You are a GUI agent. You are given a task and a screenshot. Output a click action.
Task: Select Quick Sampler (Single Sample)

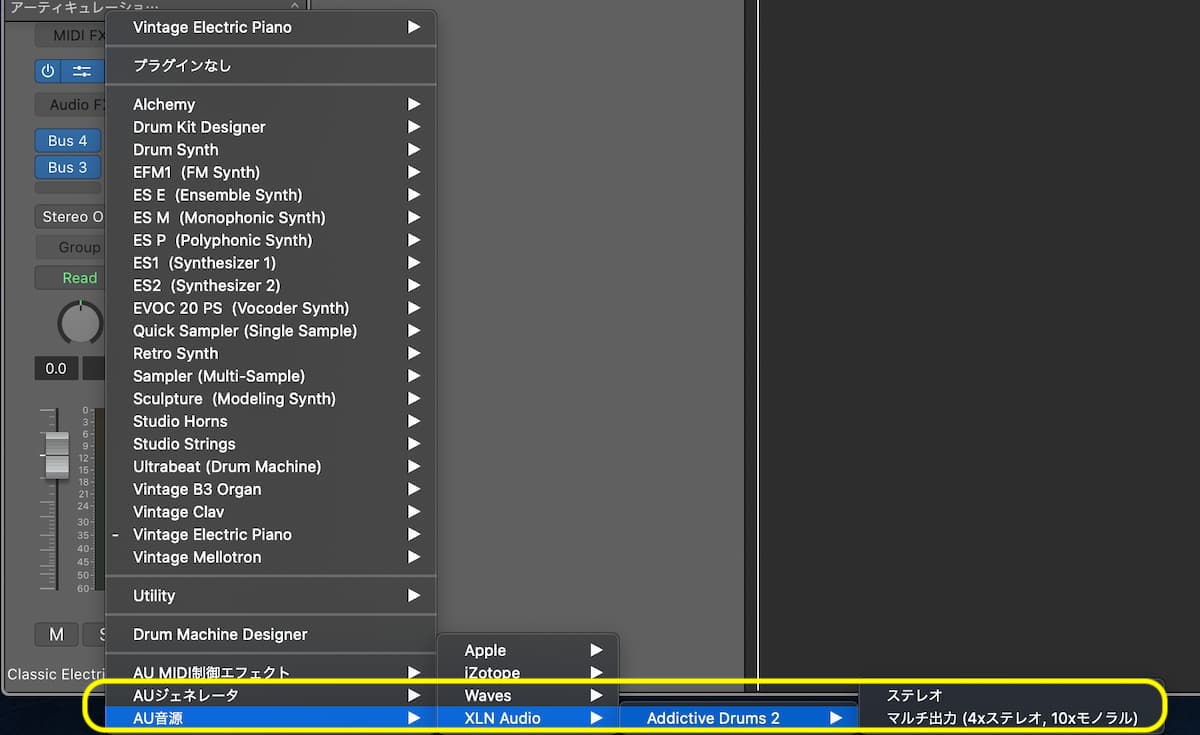coord(272,330)
